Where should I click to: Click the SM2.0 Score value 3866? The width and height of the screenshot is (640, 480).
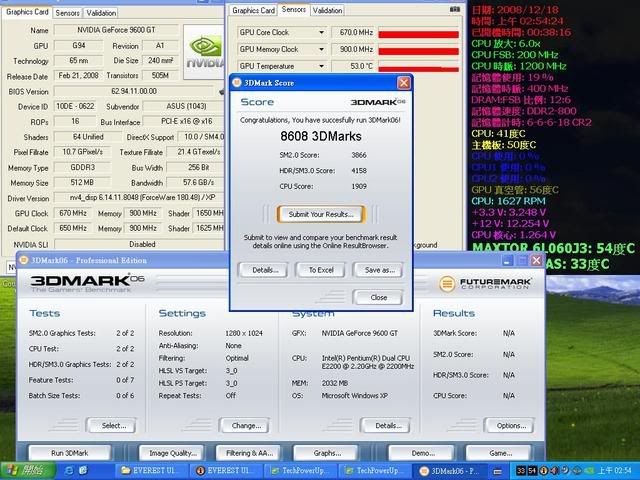pos(359,155)
